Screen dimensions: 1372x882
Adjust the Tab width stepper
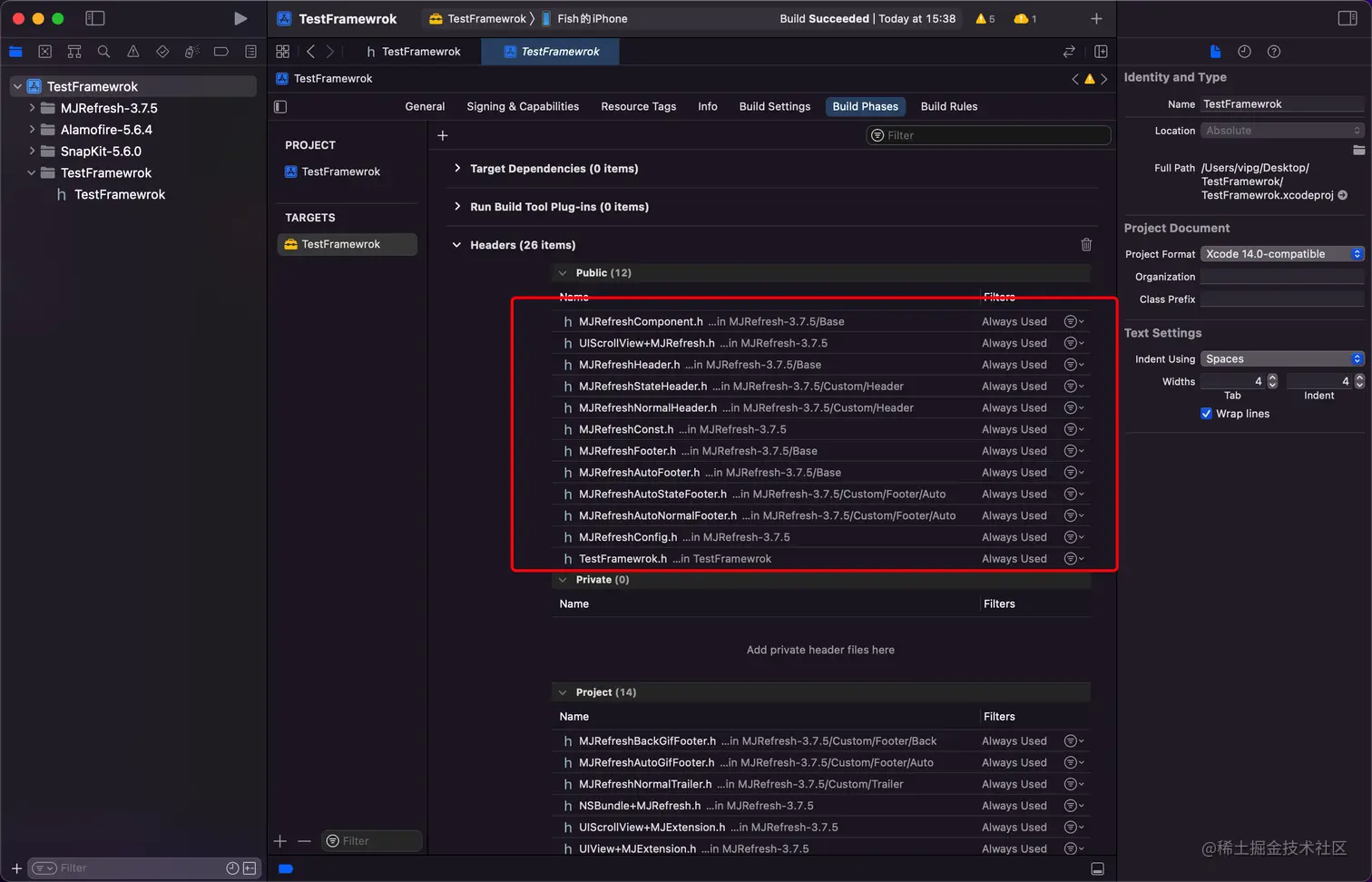coord(1272,381)
